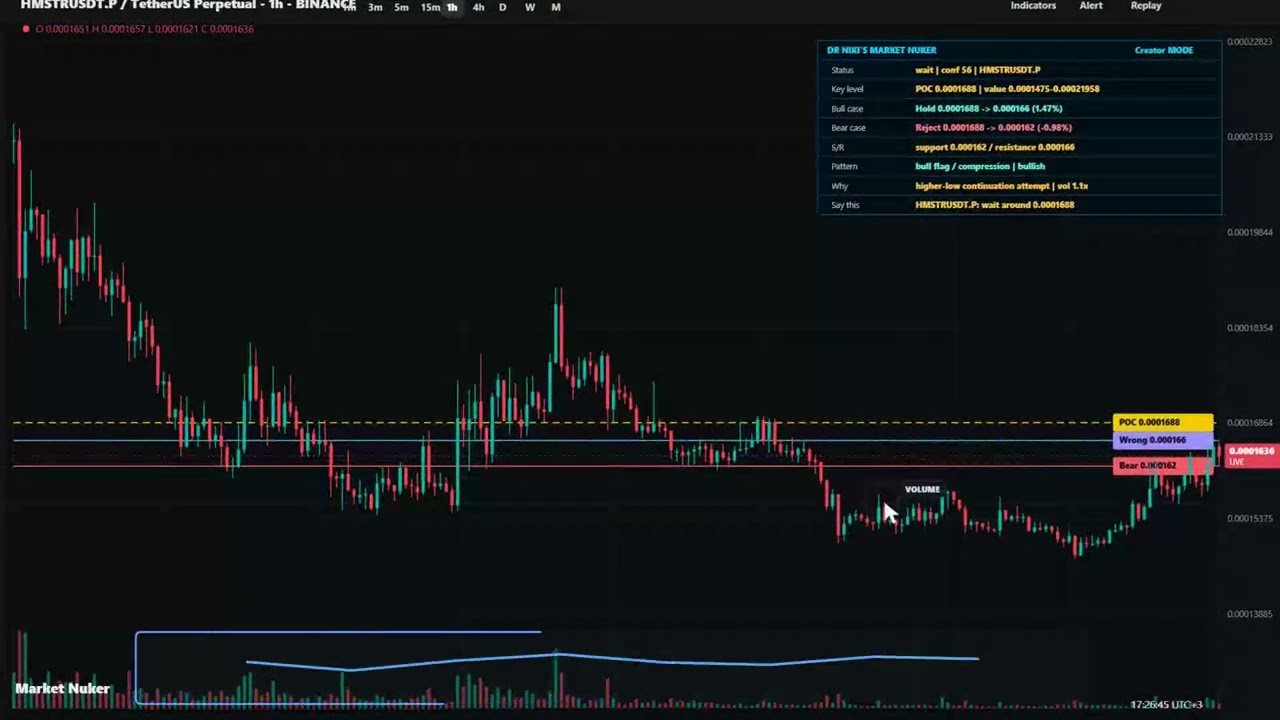Click the Bull case Hold value

tap(989, 108)
